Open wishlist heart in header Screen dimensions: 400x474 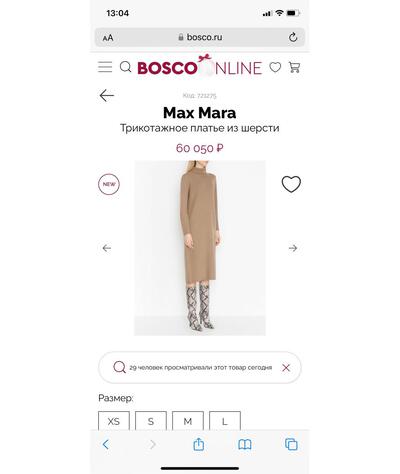pos(275,67)
